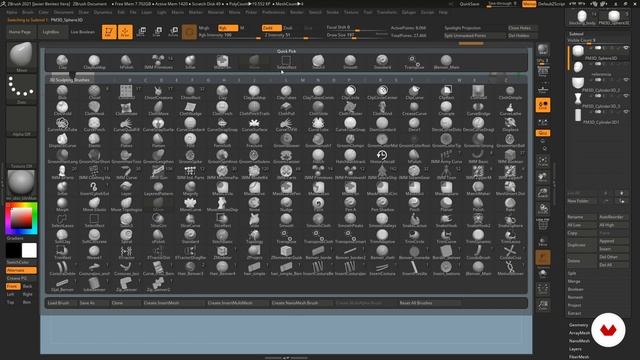Screen dimensions: 640x360
Task: Open the Brush menu
Action: point(28,12)
